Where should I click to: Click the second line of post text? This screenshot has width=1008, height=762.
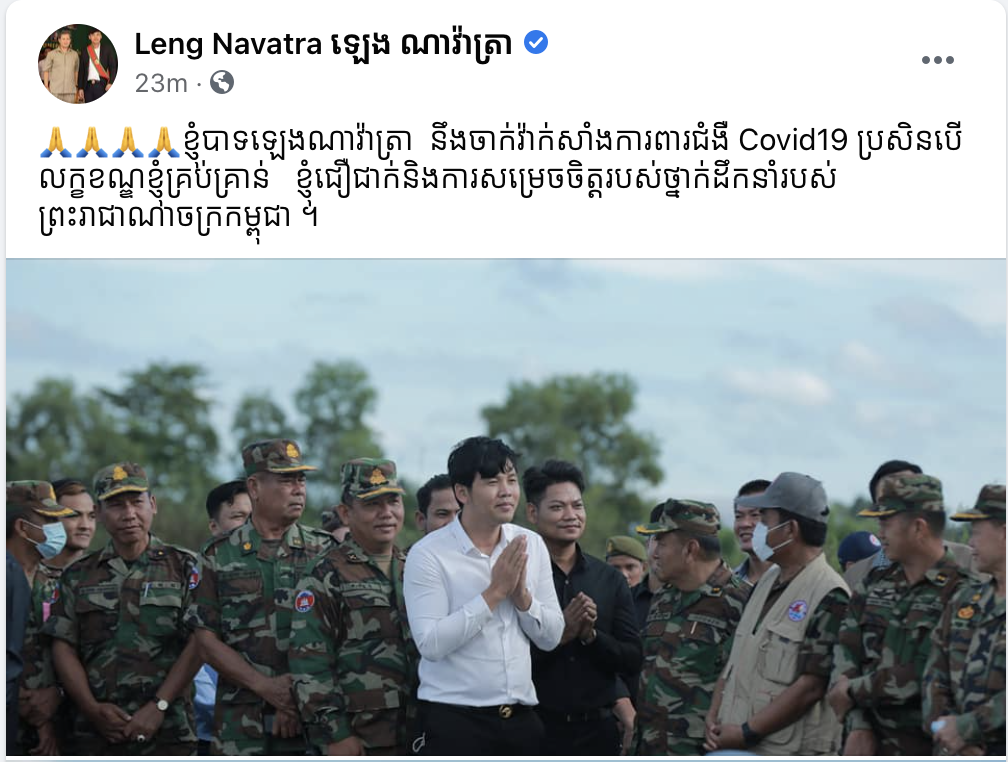437,180
